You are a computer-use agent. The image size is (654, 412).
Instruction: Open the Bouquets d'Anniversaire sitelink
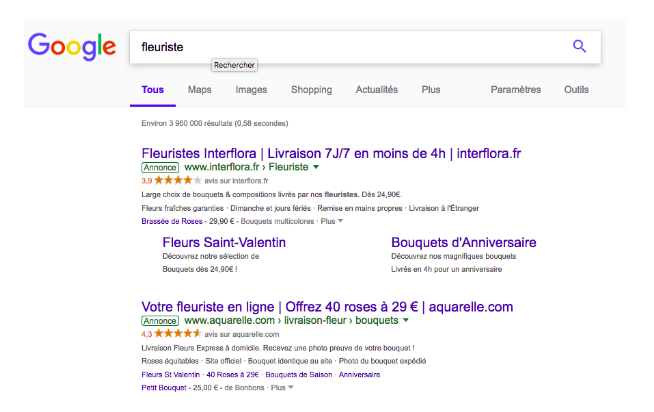pos(464,242)
